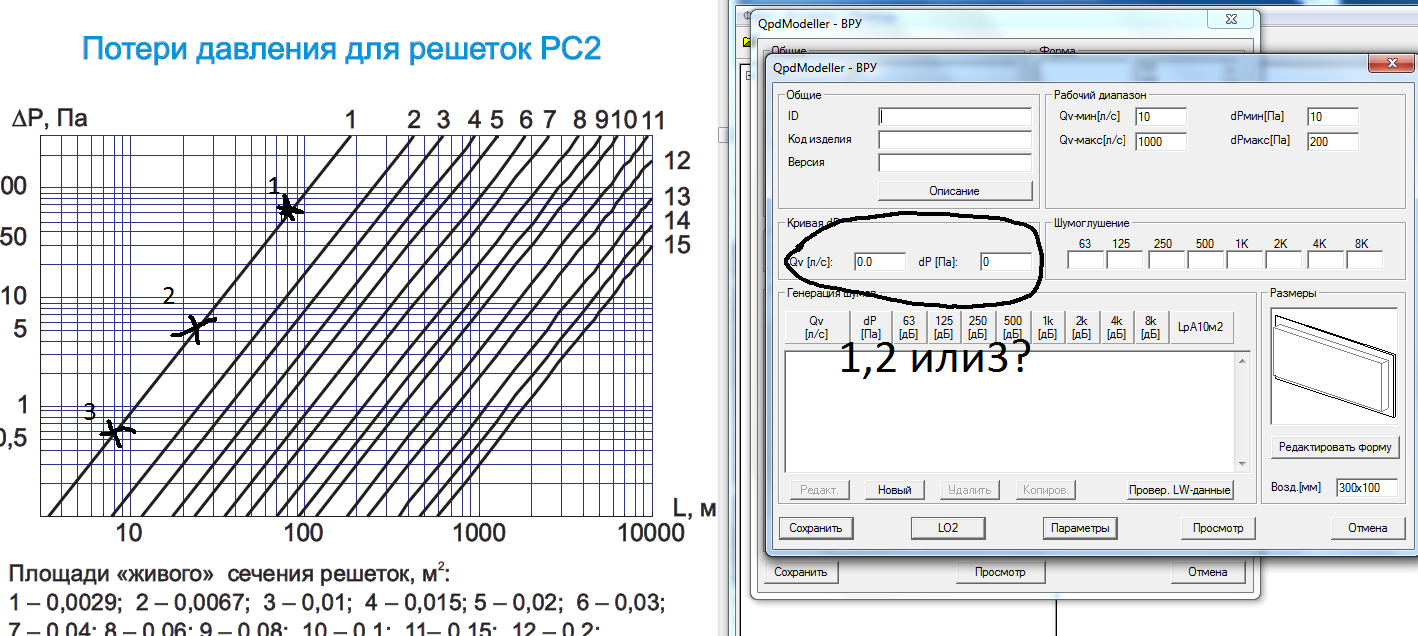Click the dP [Па] column header
The height and width of the screenshot is (636, 1418).
tap(871, 327)
